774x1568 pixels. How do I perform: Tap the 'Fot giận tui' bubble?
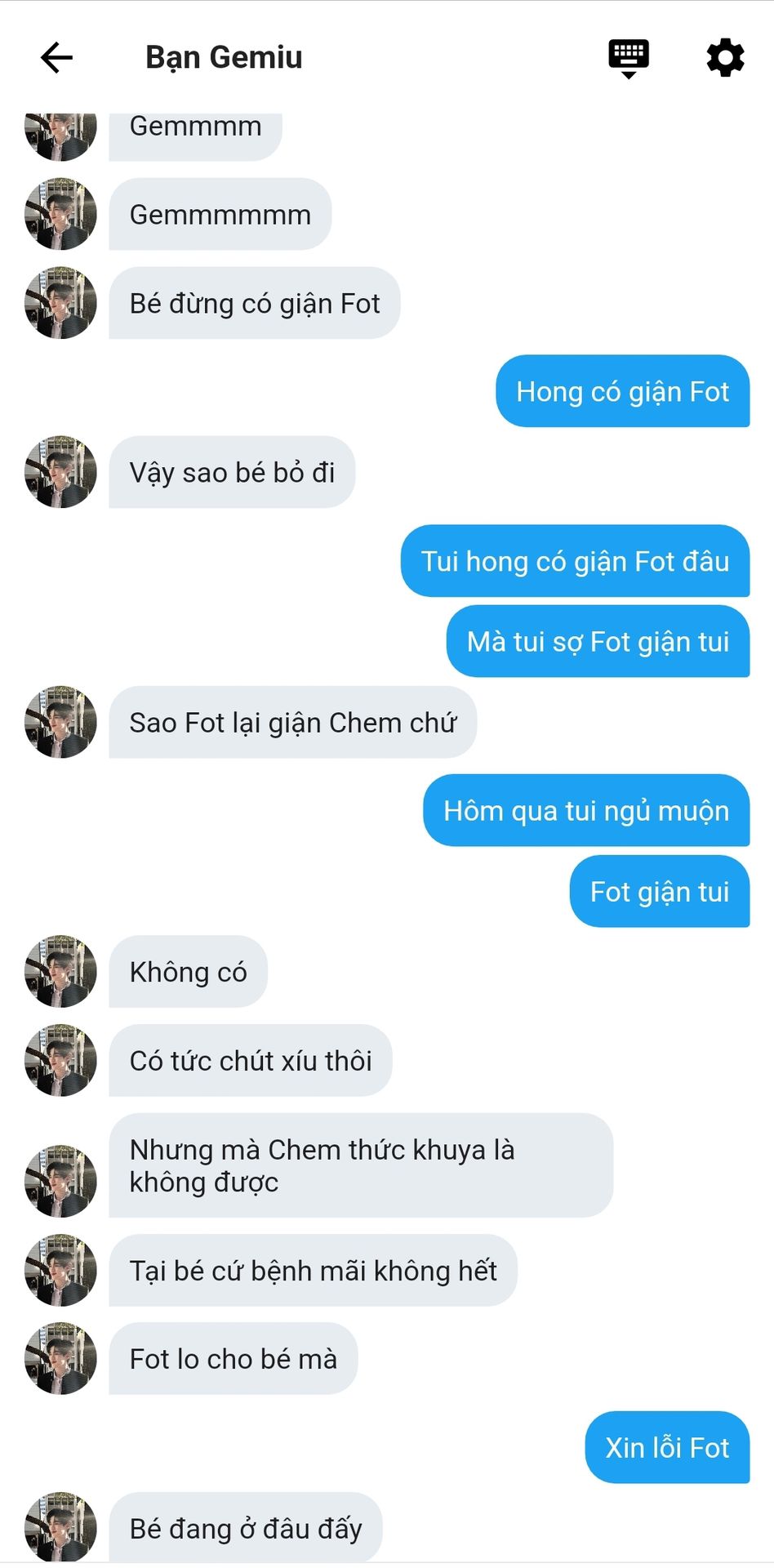(x=660, y=892)
